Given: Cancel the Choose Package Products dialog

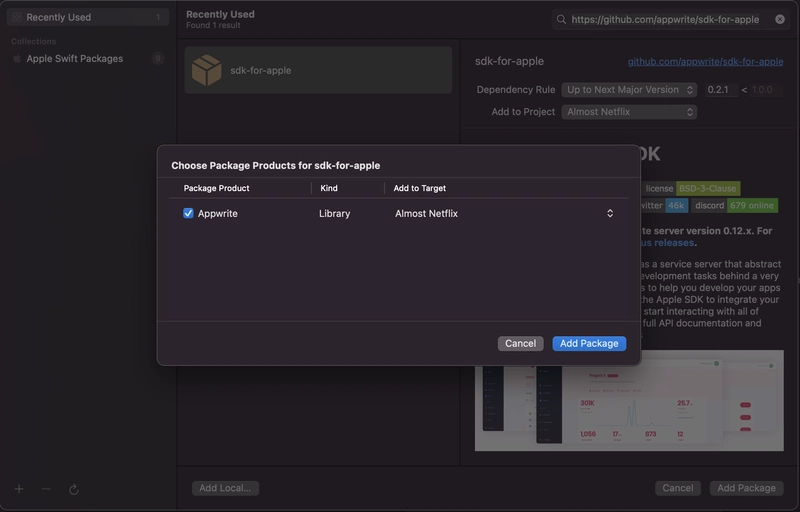Looking at the screenshot, I should (x=520, y=343).
